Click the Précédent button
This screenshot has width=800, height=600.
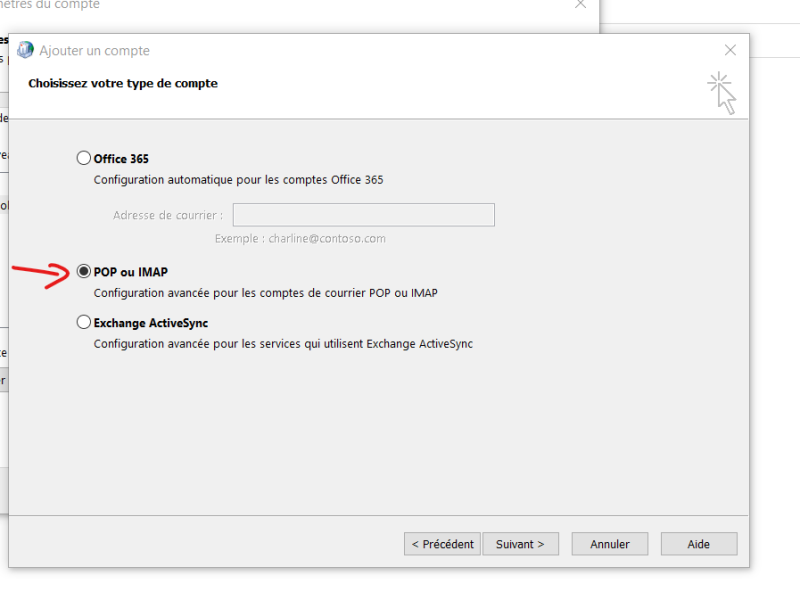click(x=442, y=544)
